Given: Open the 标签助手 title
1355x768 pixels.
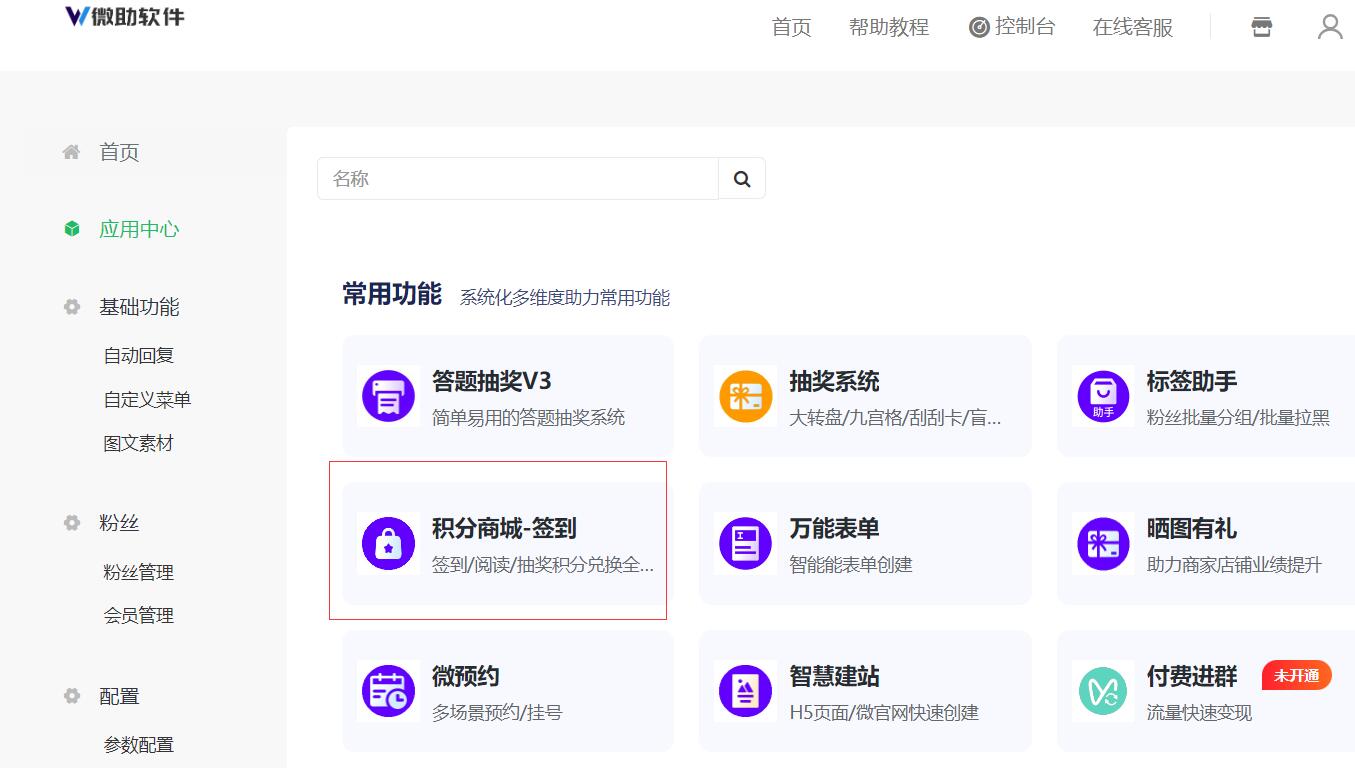Looking at the screenshot, I should coord(1192,381).
